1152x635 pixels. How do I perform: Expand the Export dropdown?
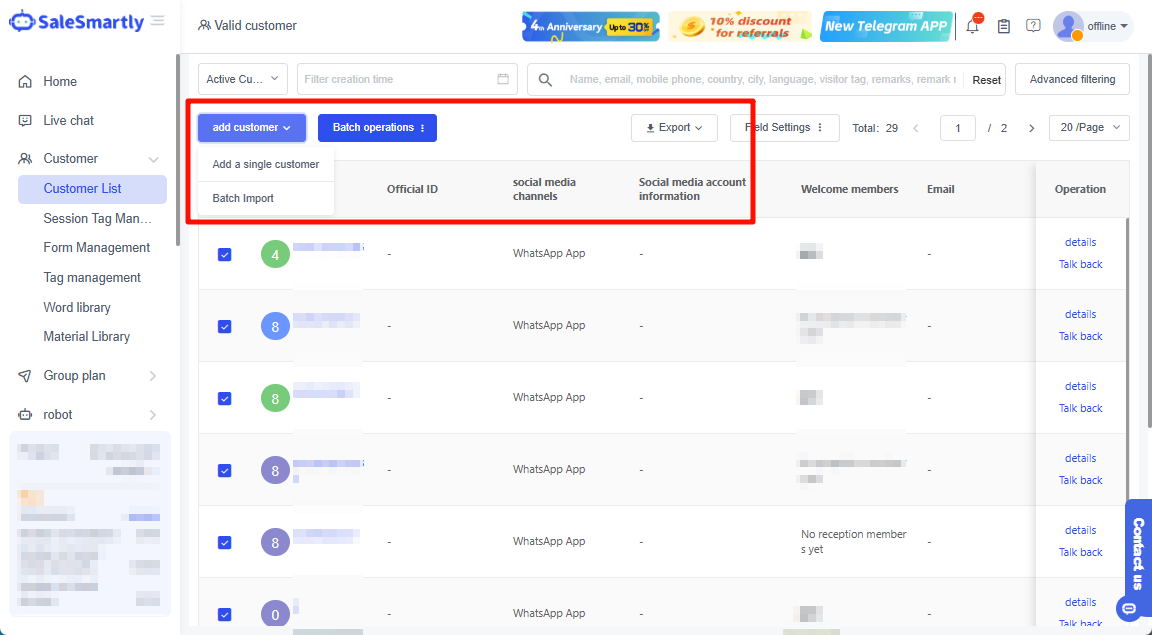tap(674, 128)
